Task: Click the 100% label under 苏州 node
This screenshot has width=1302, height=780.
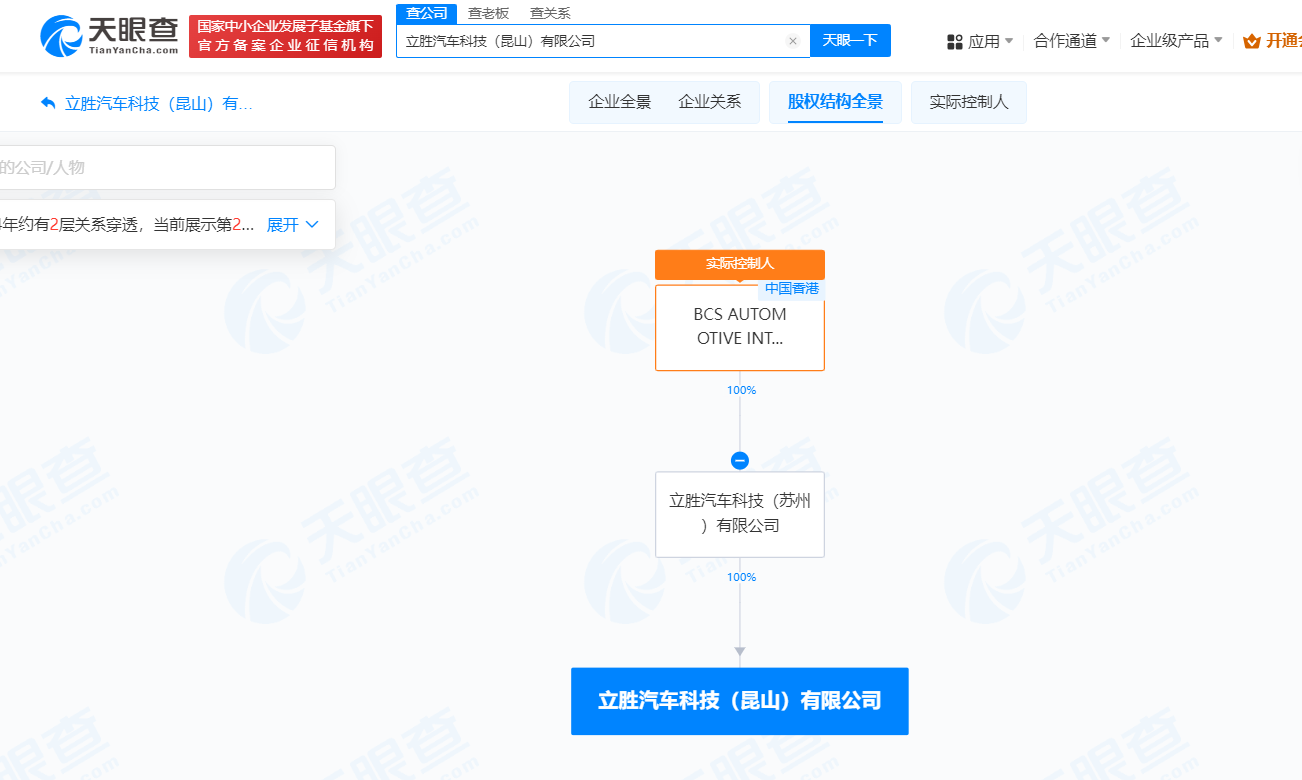Action: coord(741,577)
